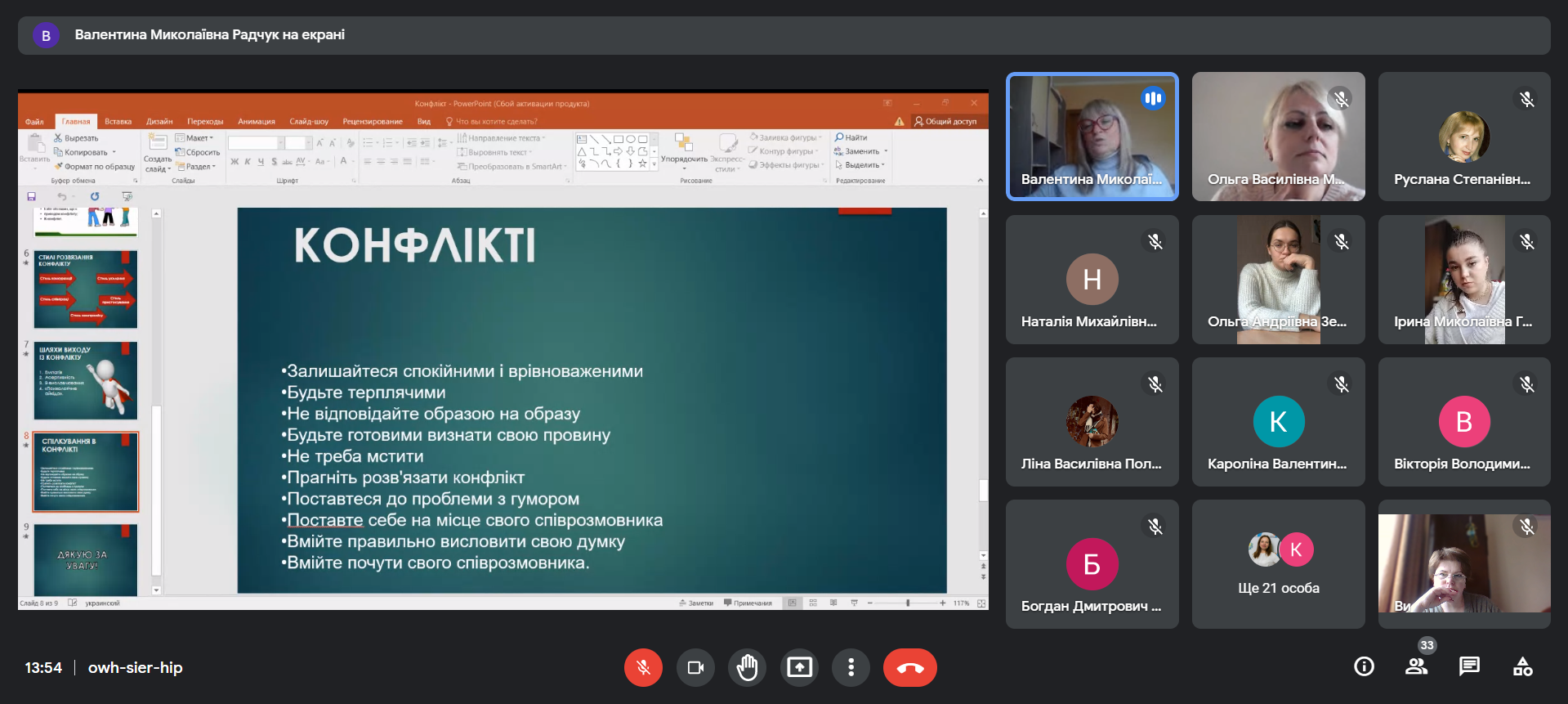Click the Сбросить reset button
Image resolution: width=1568 pixels, height=704 pixels.
tap(197, 152)
